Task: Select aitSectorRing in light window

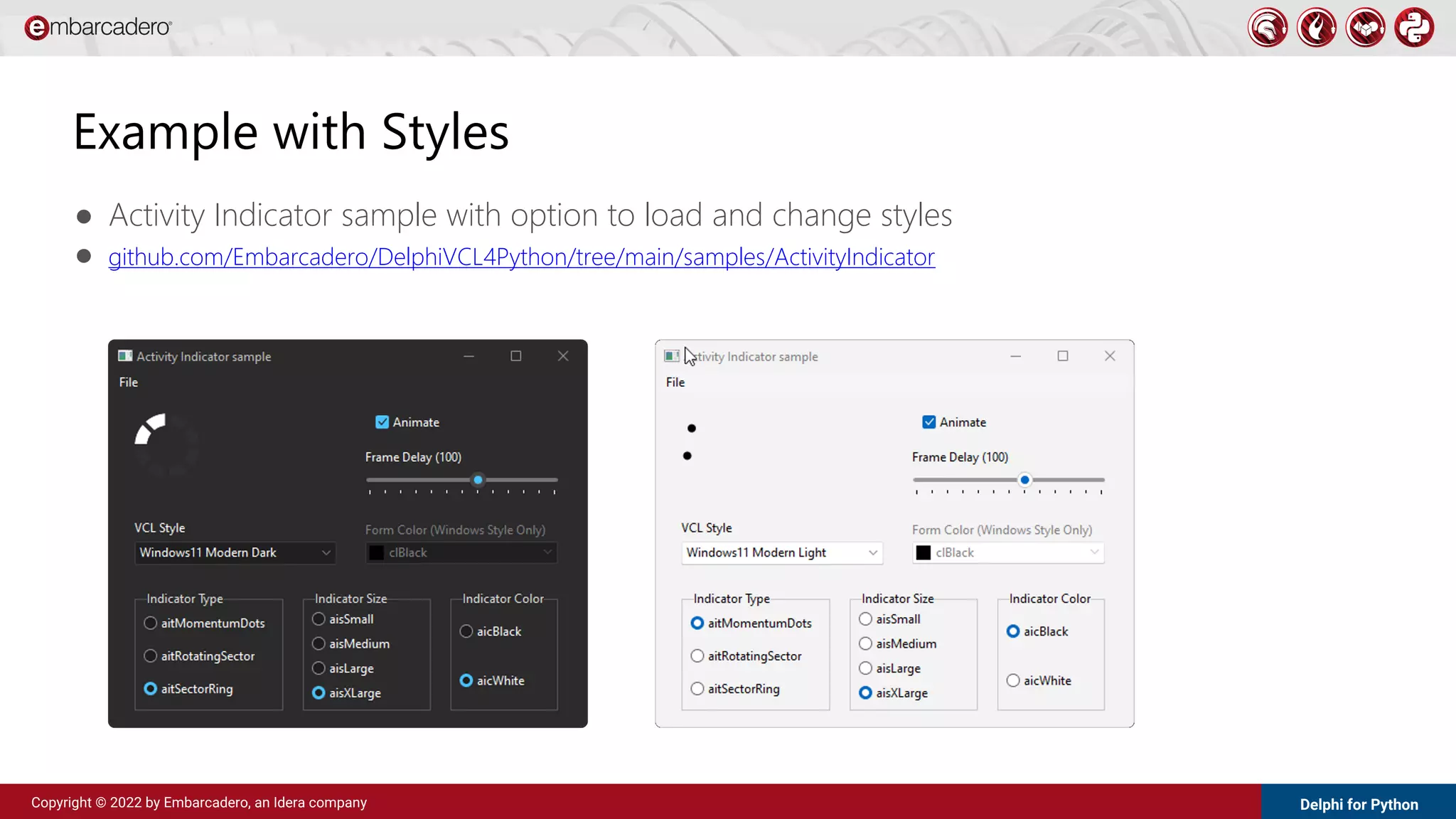Action: coord(735,689)
